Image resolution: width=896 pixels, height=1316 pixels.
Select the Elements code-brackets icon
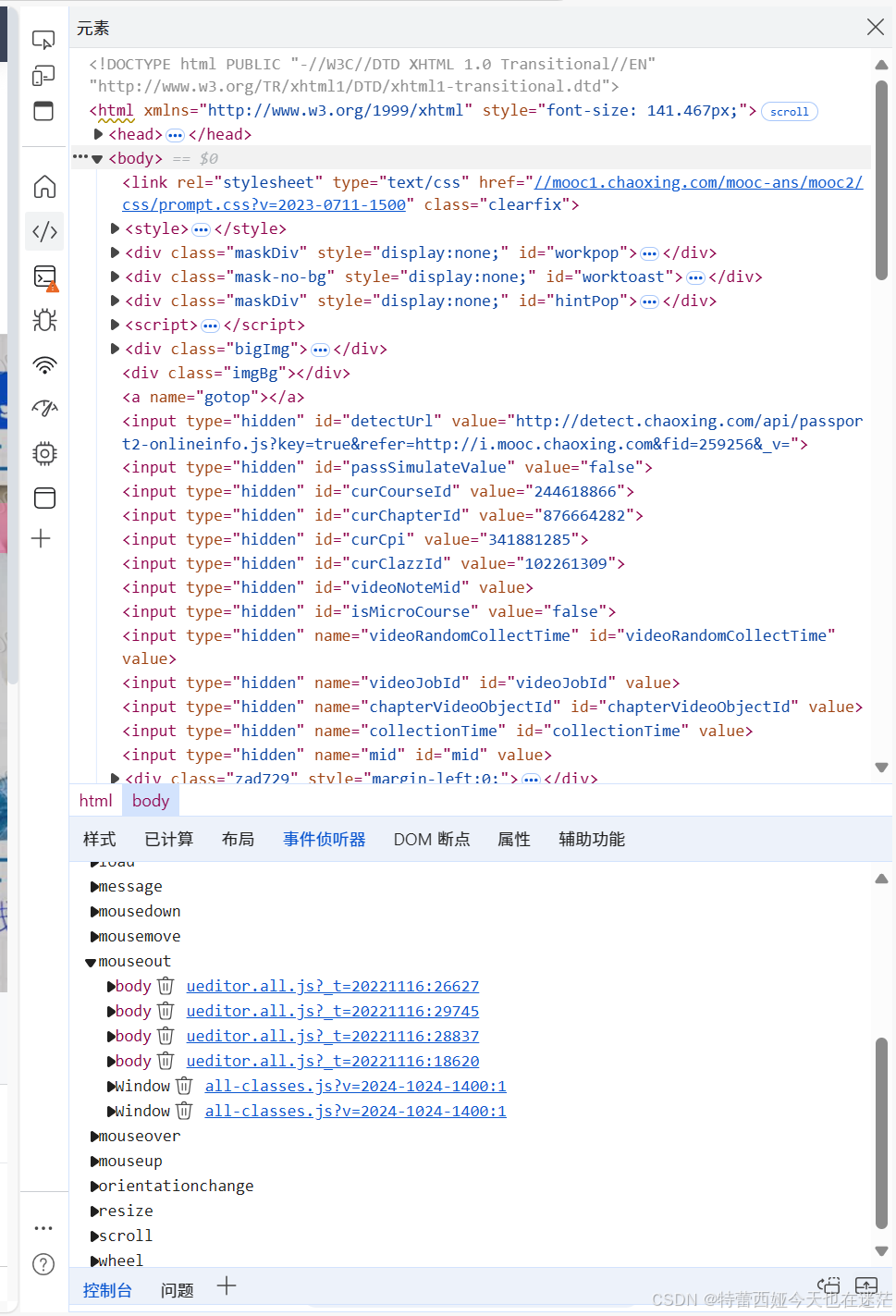point(44,231)
